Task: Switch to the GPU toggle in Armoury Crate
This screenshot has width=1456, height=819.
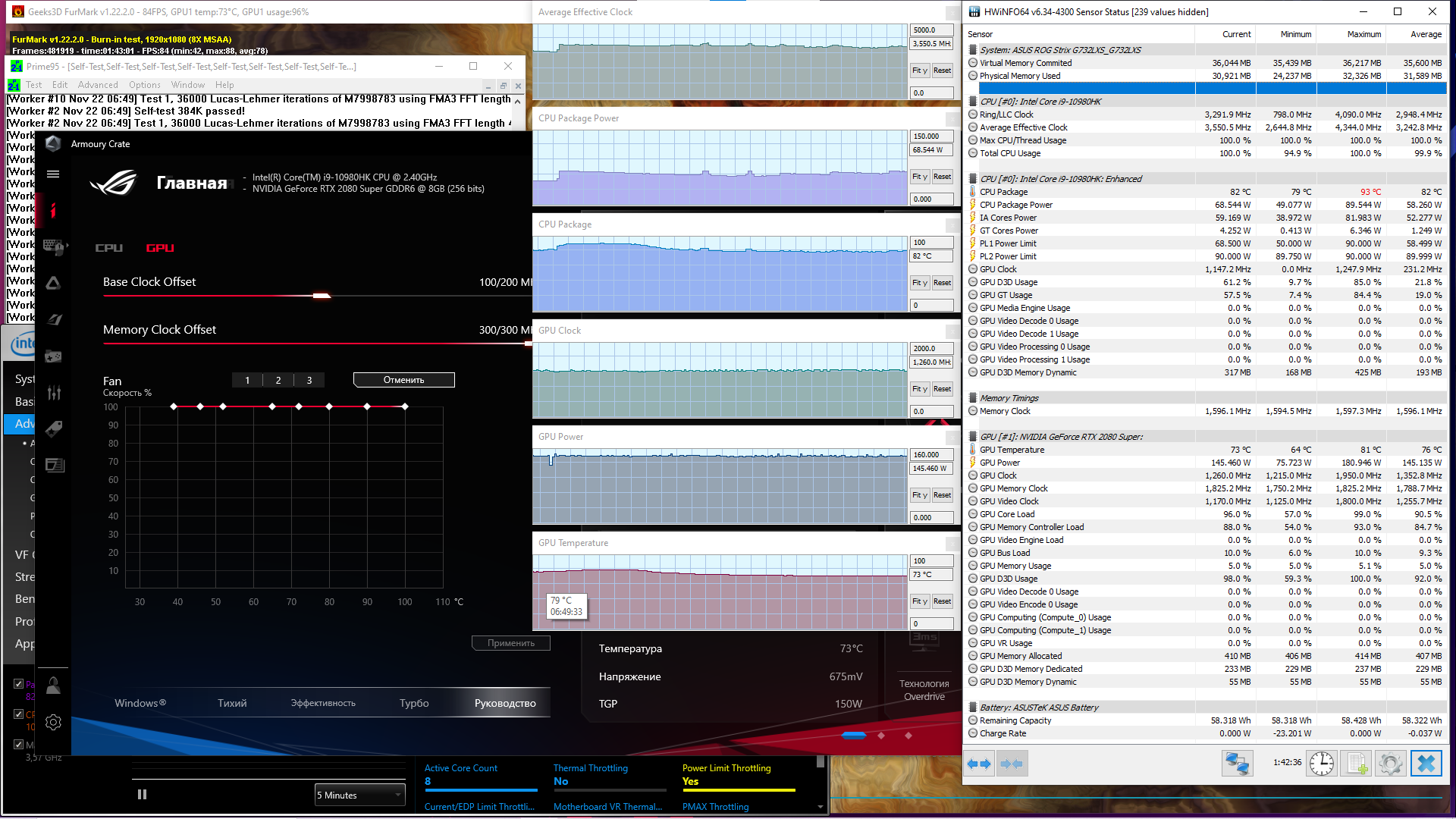Action: coord(160,248)
